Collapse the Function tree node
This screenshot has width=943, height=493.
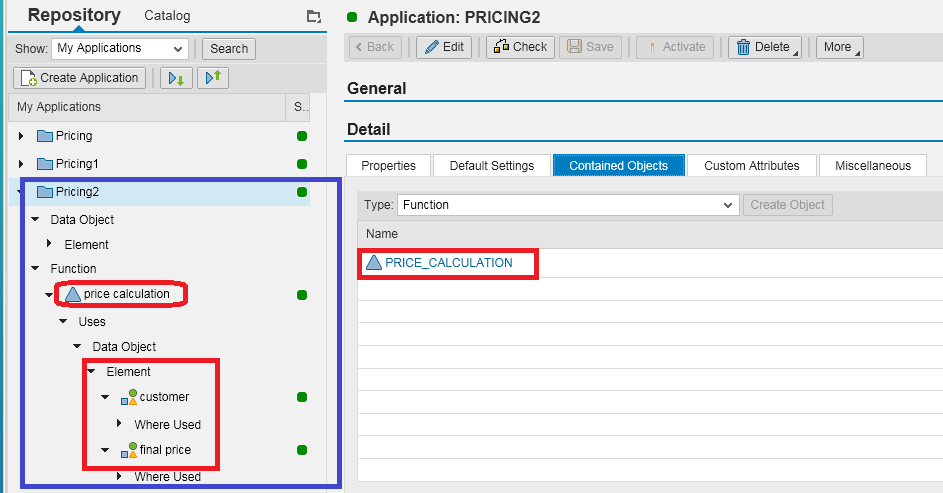pos(35,268)
